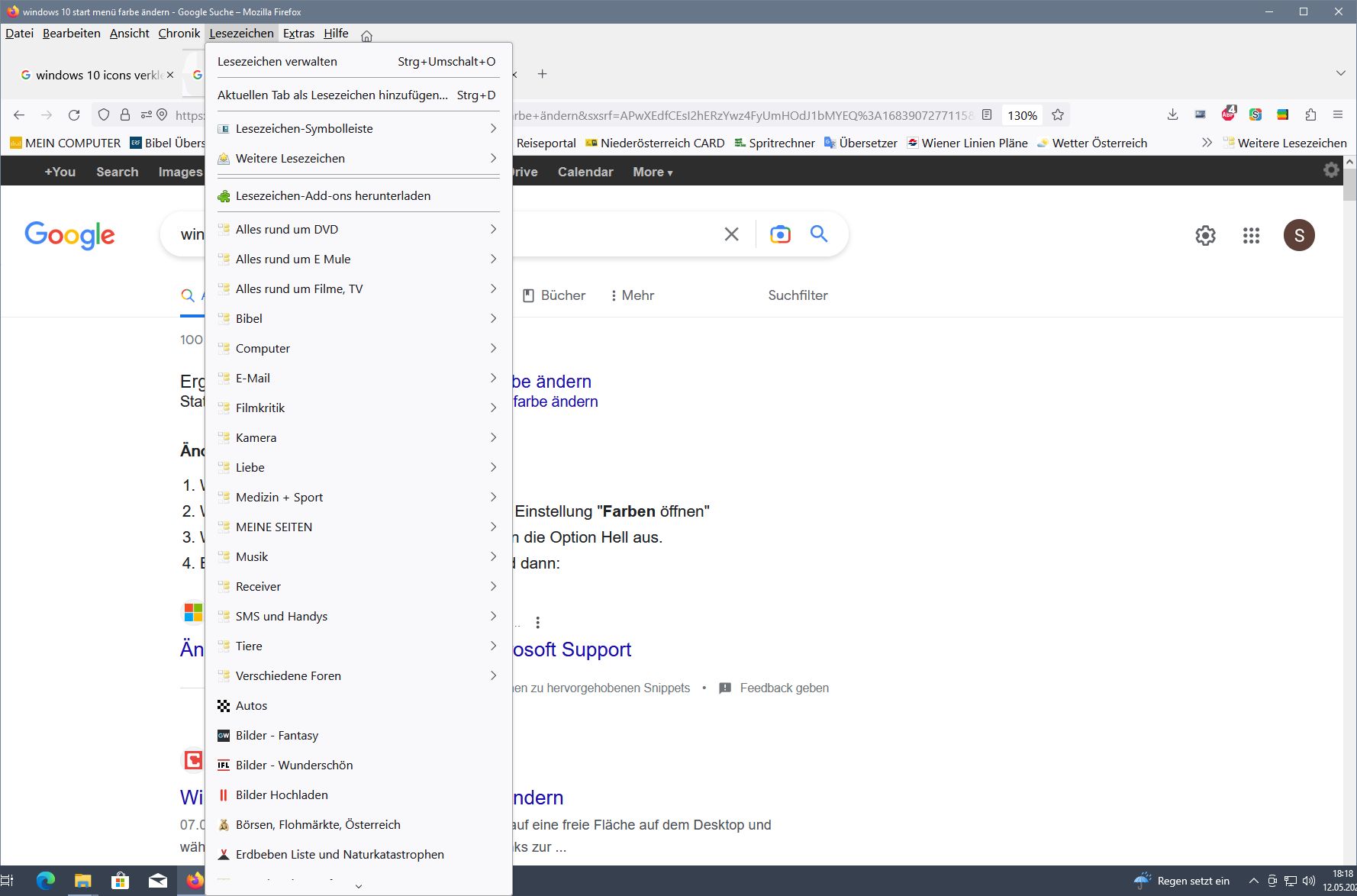Click Google search by image camera icon
Image resolution: width=1357 pixels, height=896 pixels.
coord(780,234)
